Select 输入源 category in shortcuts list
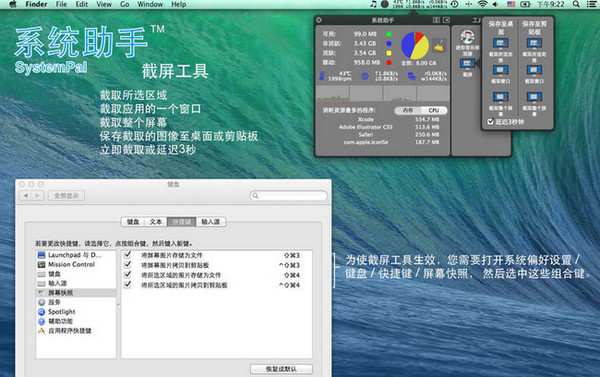600x377 pixels. click(x=76, y=283)
